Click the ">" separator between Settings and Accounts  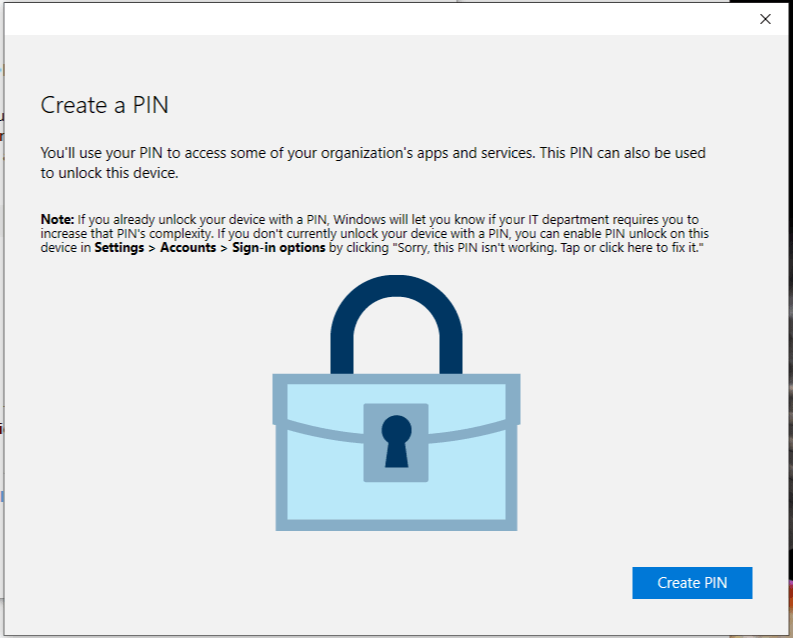point(152,248)
